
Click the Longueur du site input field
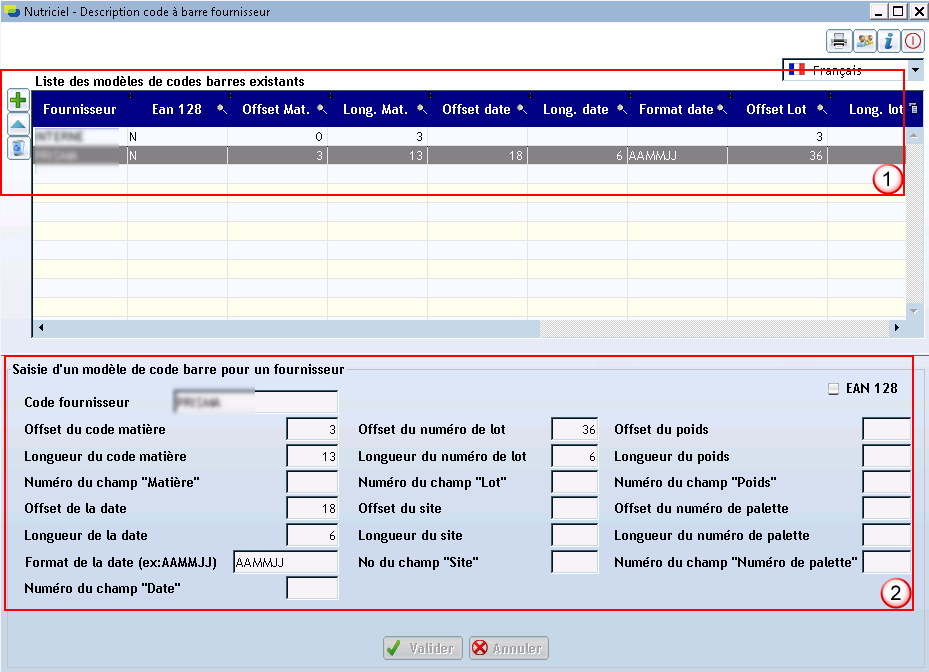(x=575, y=535)
